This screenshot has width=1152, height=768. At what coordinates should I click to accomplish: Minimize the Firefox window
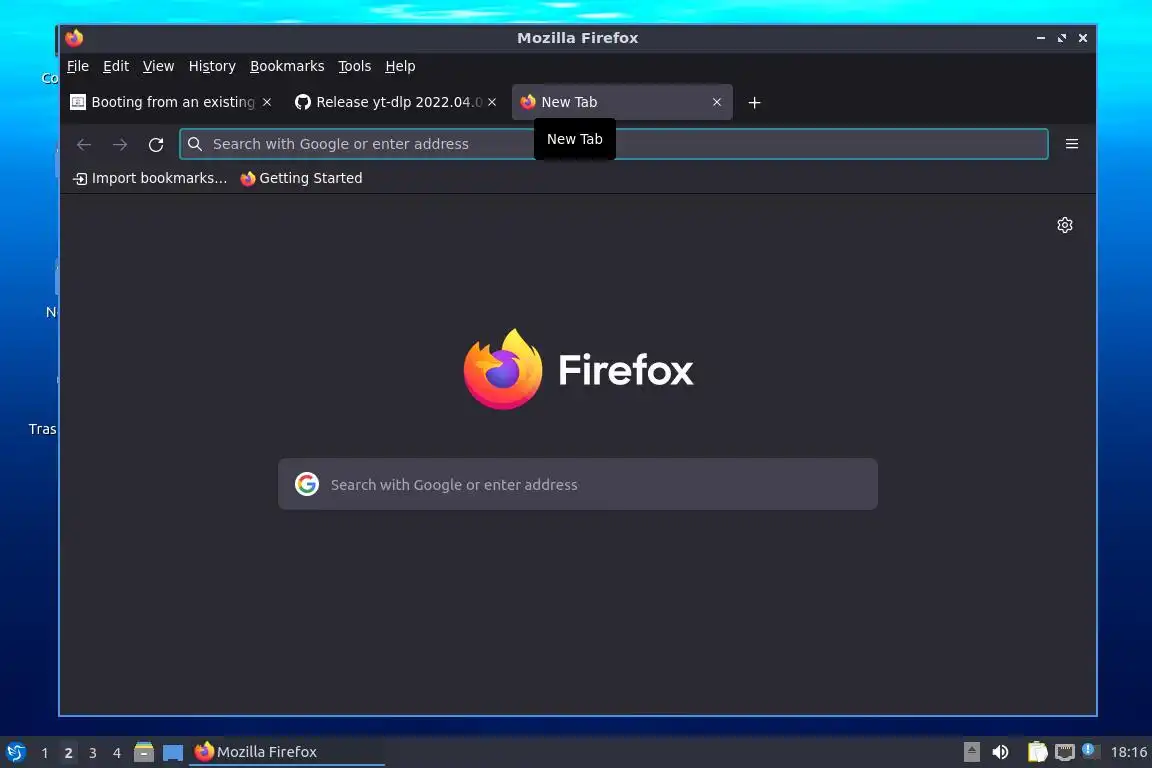tap(1041, 37)
